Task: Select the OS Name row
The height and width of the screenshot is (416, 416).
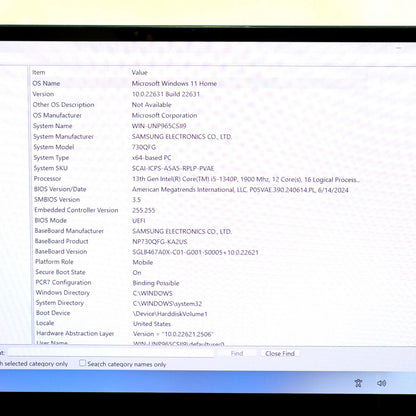Action: (x=223, y=83)
